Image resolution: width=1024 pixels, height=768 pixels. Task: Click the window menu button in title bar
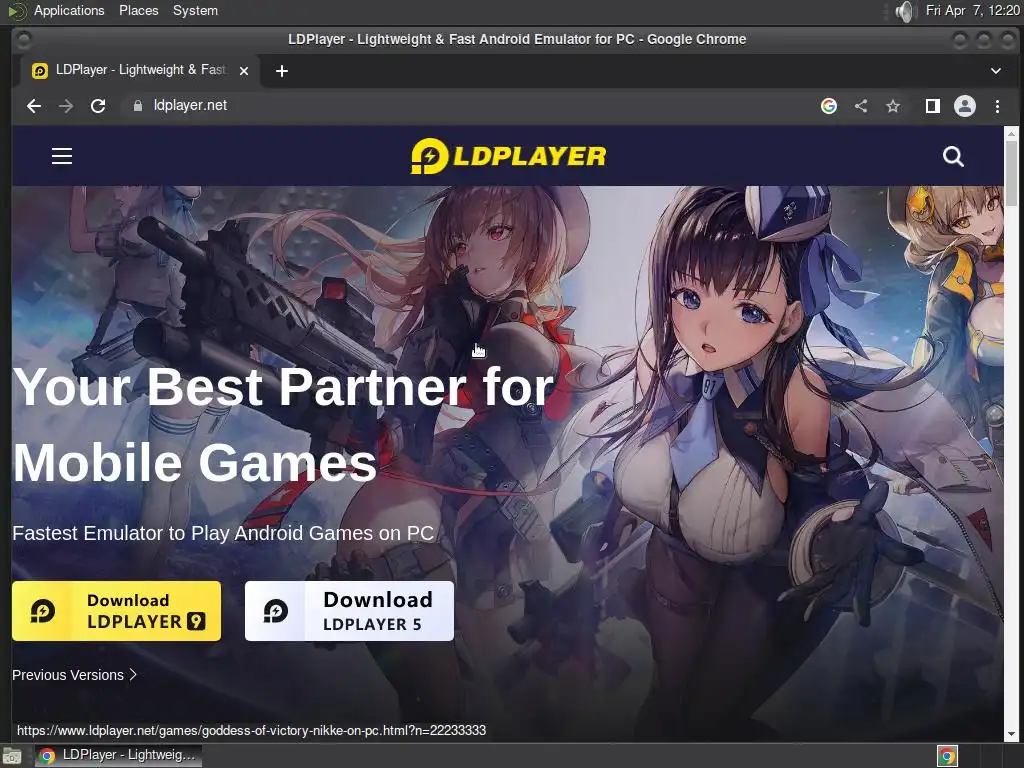pos(23,40)
